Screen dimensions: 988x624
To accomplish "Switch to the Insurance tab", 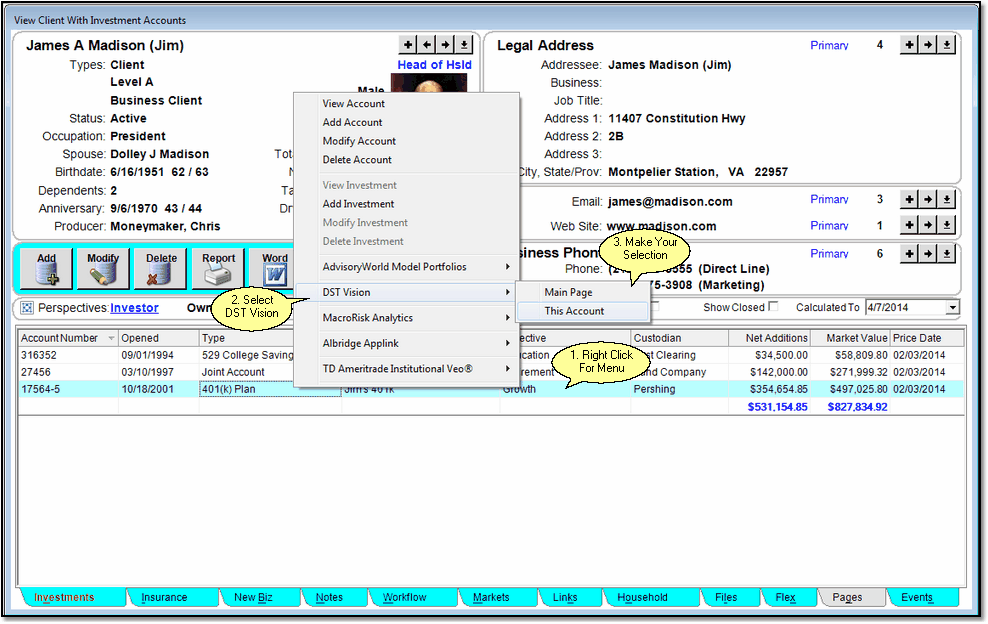I will pos(164,597).
